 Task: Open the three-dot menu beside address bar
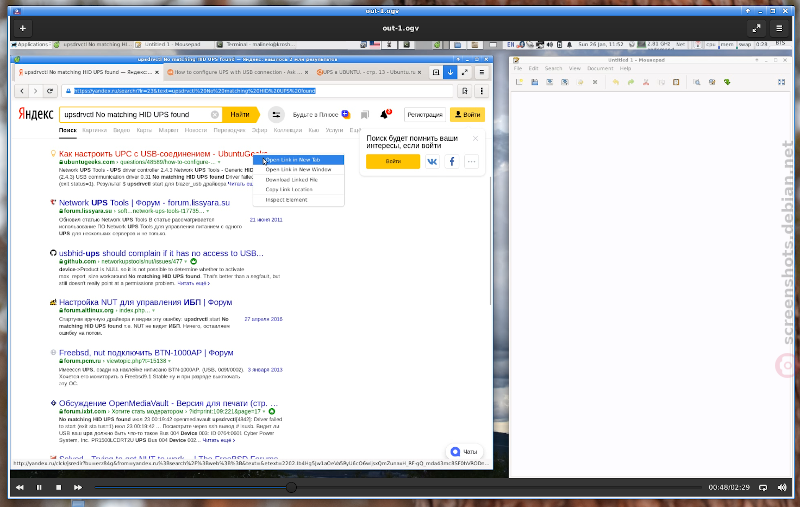[x=482, y=91]
